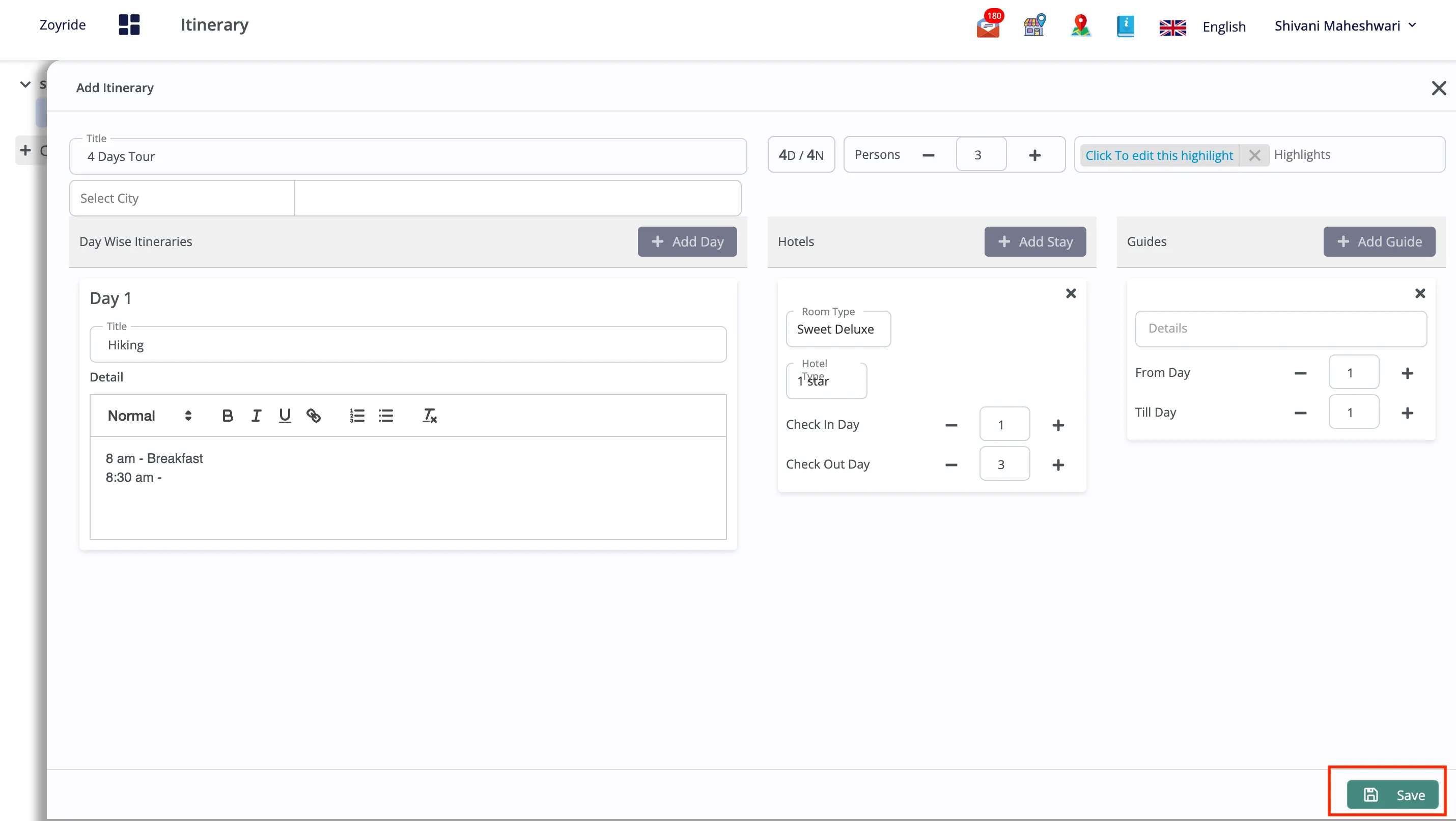This screenshot has height=821, width=1456.
Task: Increase the Persons count
Action: click(1034, 155)
